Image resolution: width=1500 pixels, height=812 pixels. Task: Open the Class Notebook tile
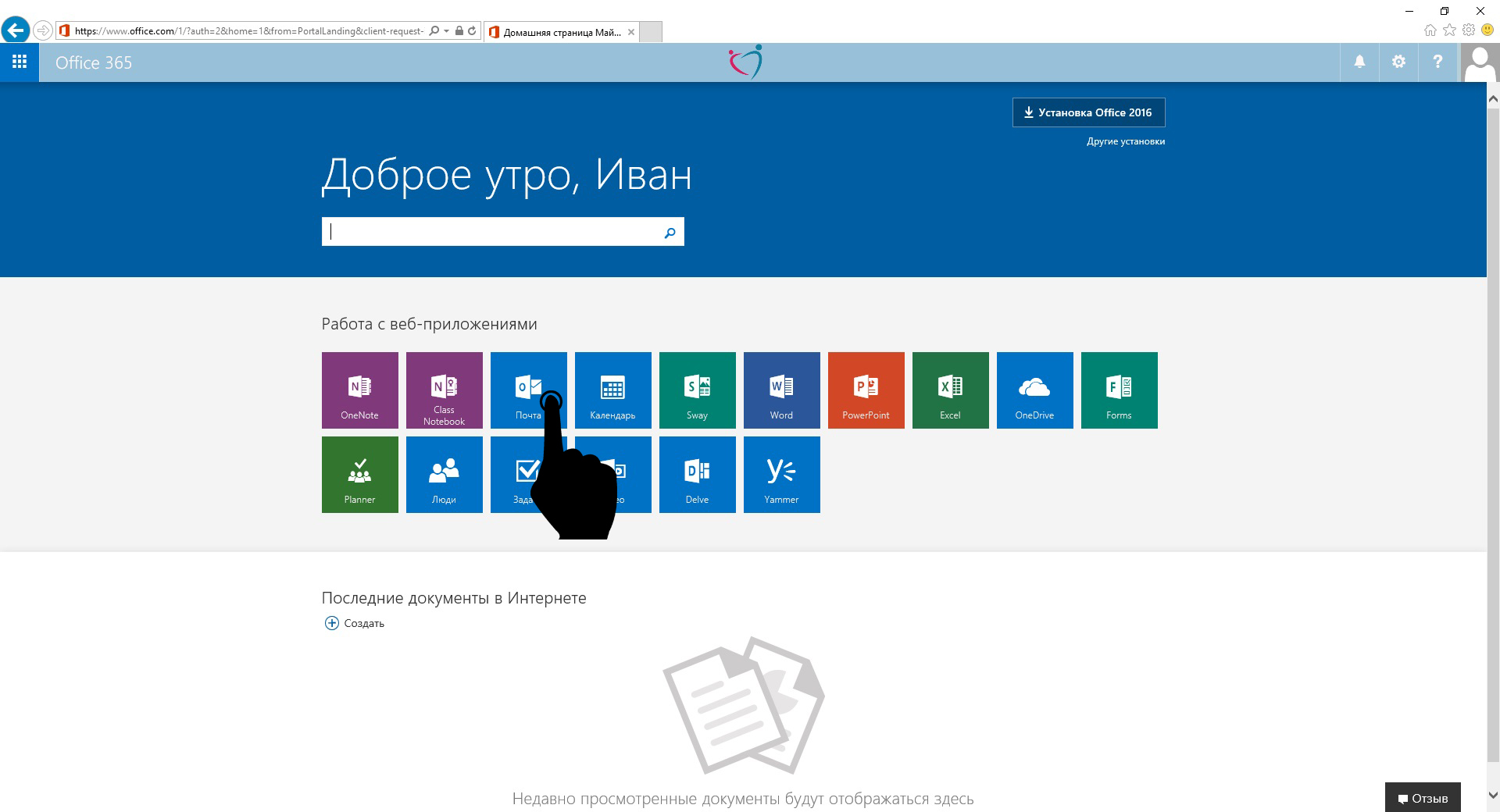(x=444, y=390)
